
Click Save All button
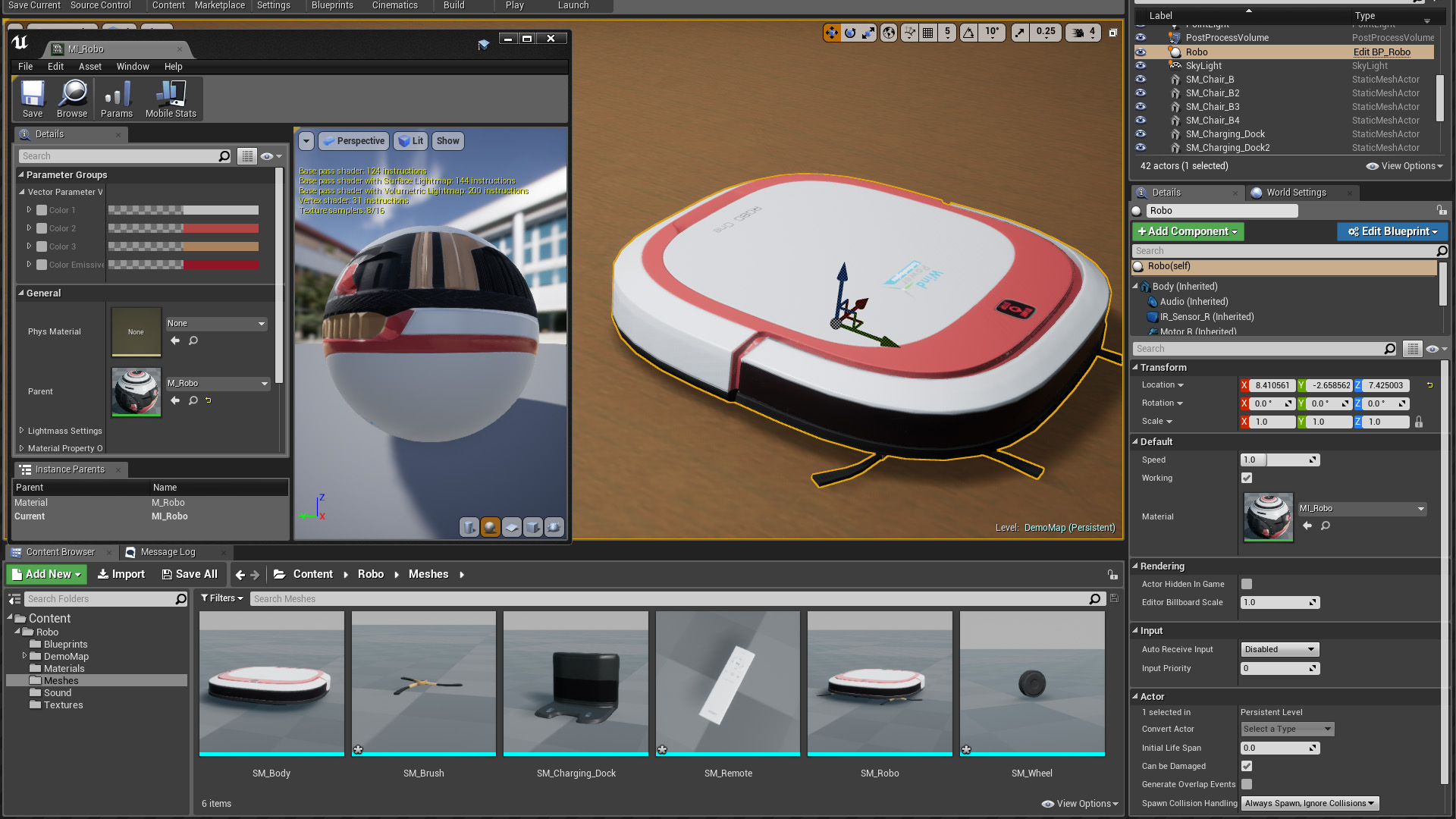point(190,574)
